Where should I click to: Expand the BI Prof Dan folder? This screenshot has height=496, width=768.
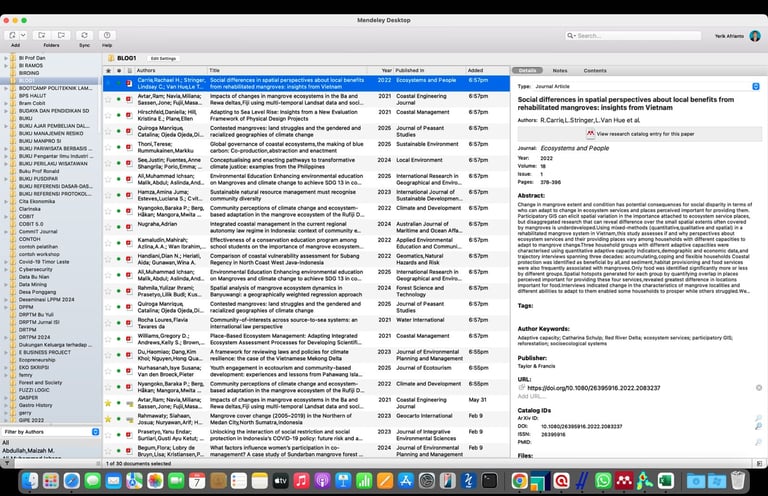pos(6,58)
